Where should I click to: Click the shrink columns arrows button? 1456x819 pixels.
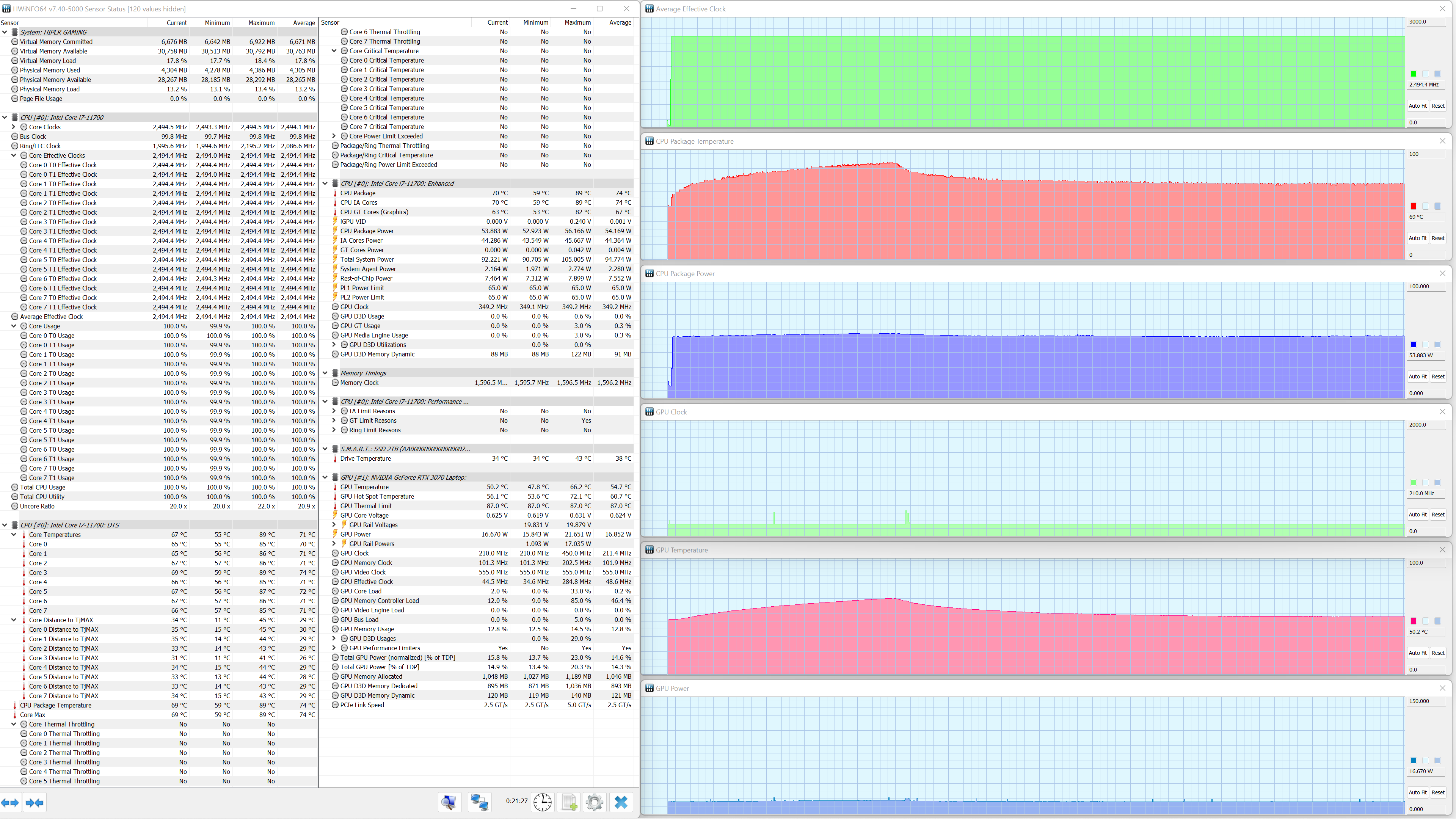pos(35,803)
